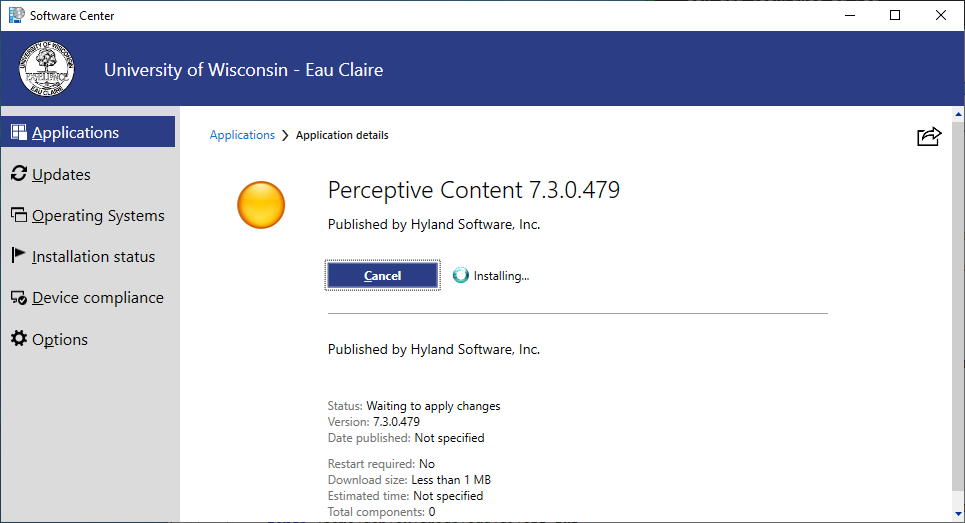Screen dimensions: 965x523
Task: Click the Share icon at top right
Action: (x=929, y=137)
